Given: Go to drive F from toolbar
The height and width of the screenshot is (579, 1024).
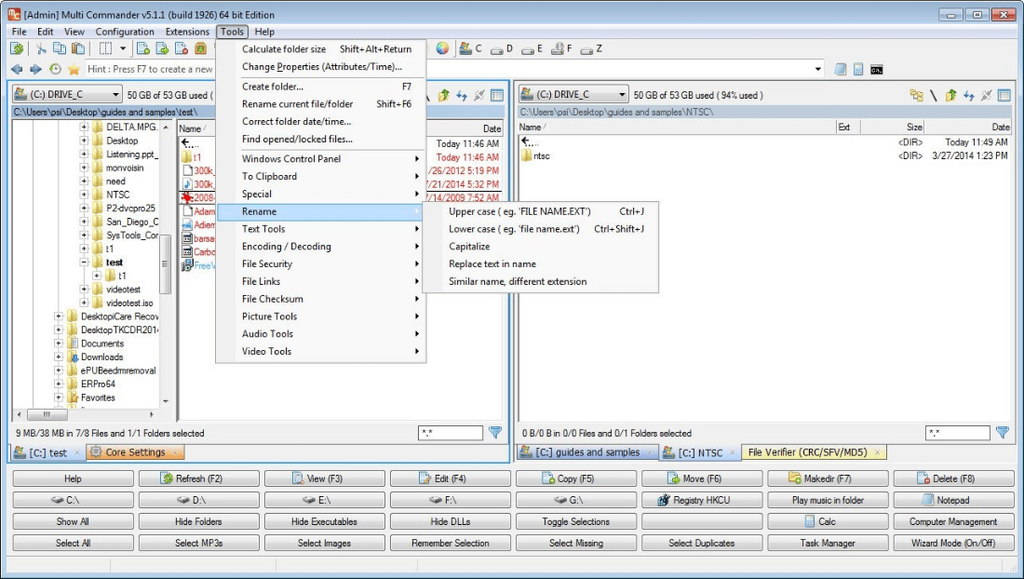Looking at the screenshot, I should (562, 49).
